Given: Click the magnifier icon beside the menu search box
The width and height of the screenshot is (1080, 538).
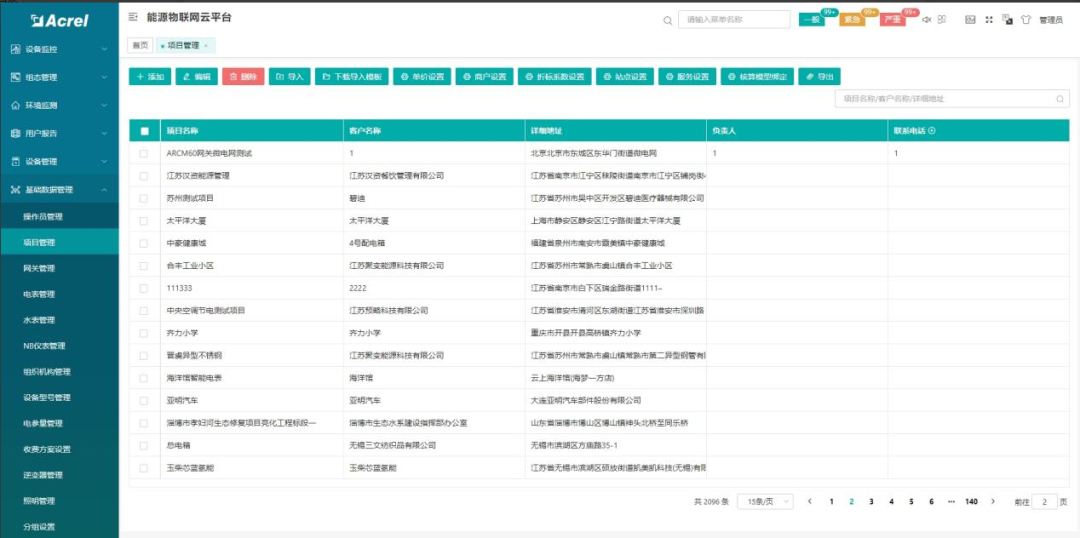Looking at the screenshot, I should [667, 21].
